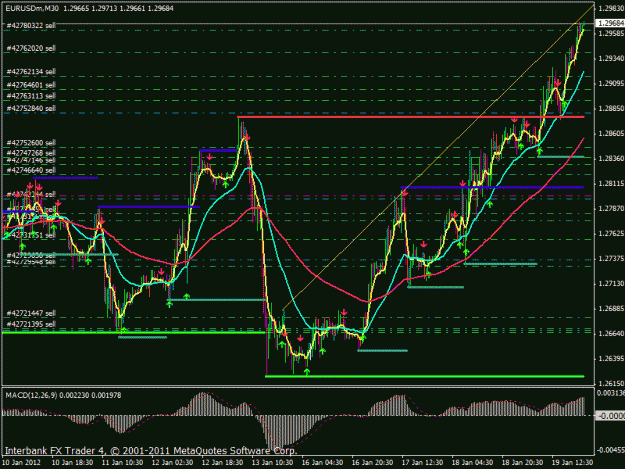Screen dimensions: 625x469
Task: Select order label #42752840 sell
Action: [31, 108]
